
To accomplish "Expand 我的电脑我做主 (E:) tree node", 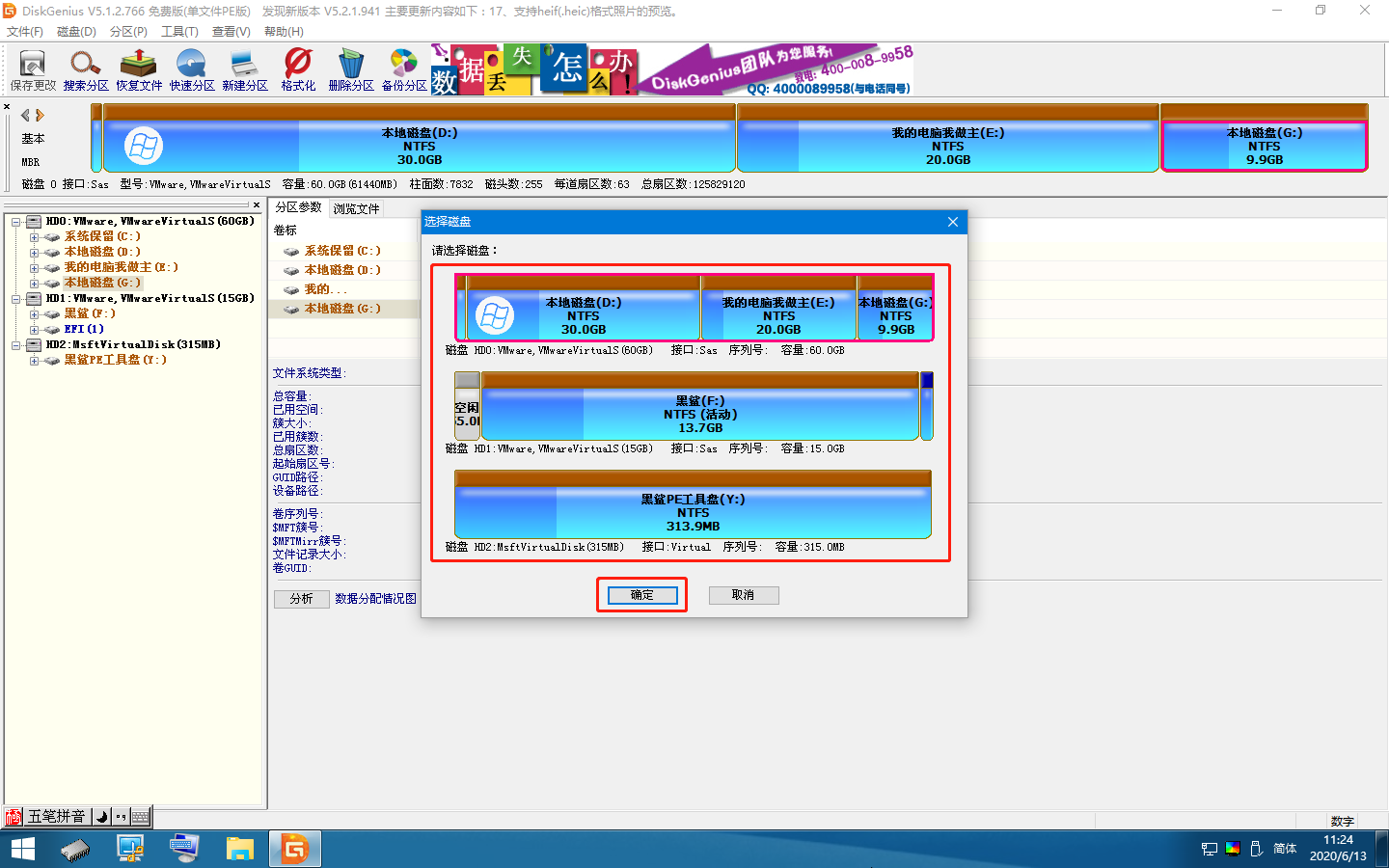I will tap(34, 268).
